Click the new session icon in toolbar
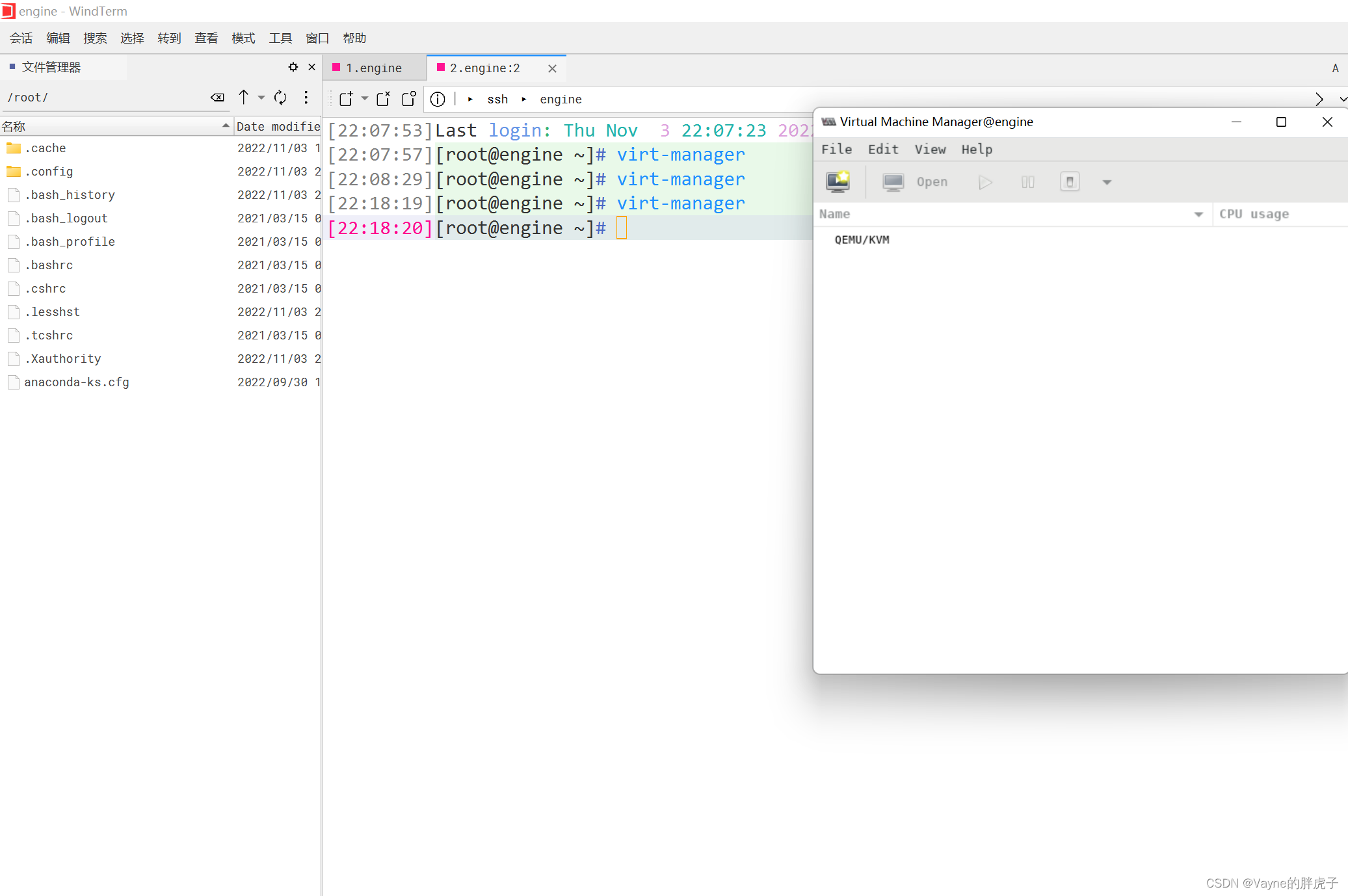Viewport: 1348px width, 896px height. 346,99
